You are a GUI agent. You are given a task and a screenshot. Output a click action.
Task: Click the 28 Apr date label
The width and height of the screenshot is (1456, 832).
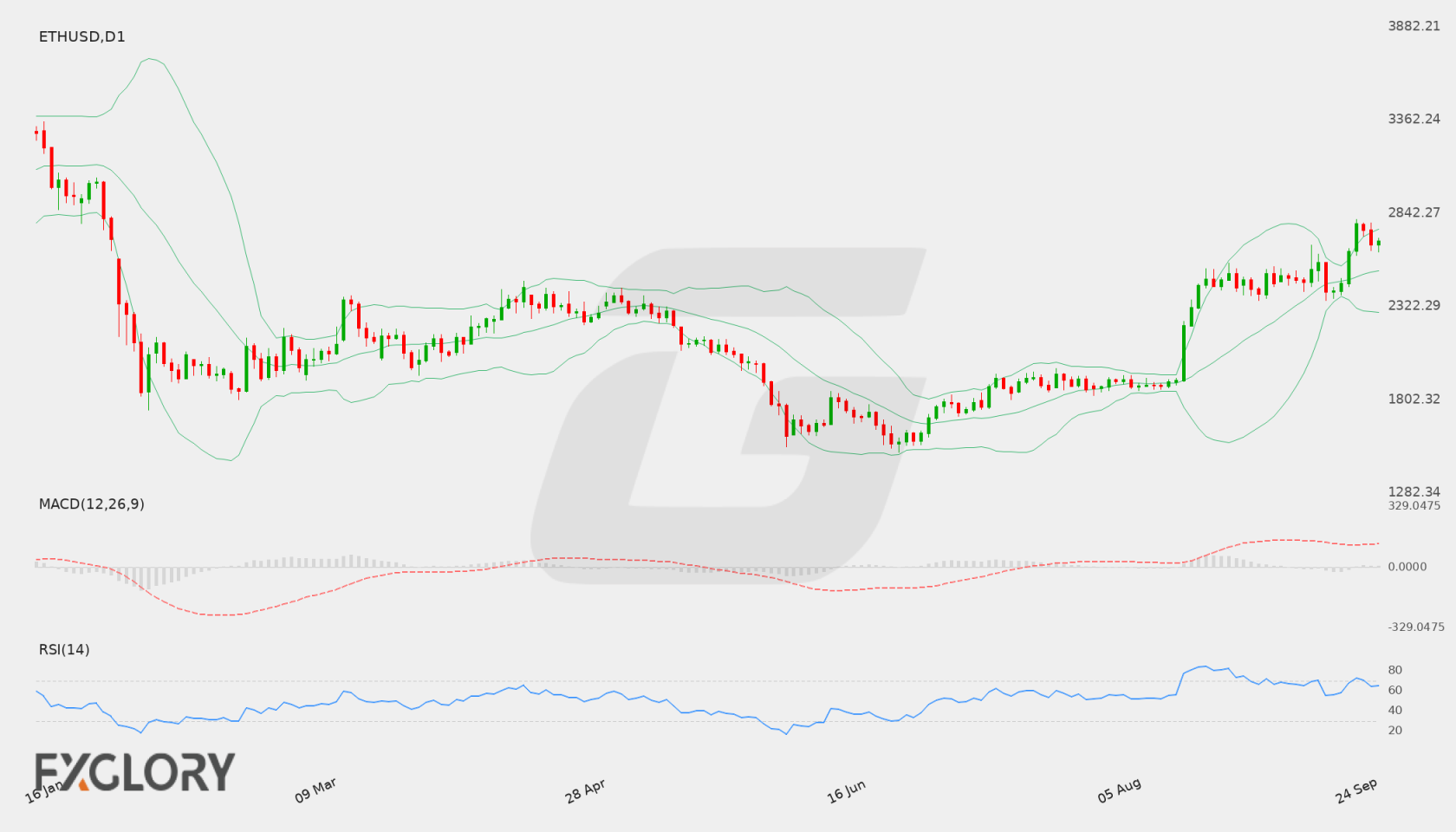(585, 790)
